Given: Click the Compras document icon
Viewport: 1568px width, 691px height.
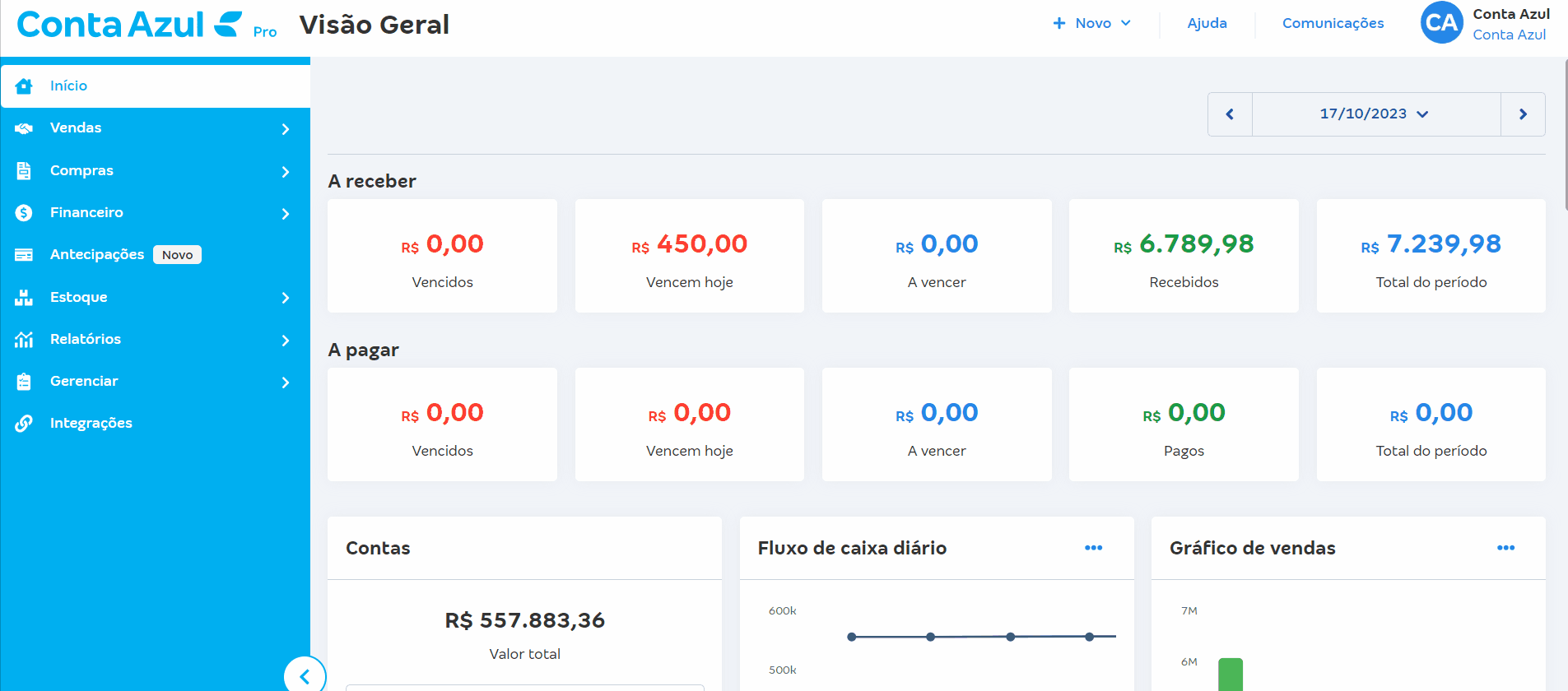Looking at the screenshot, I should [x=24, y=170].
